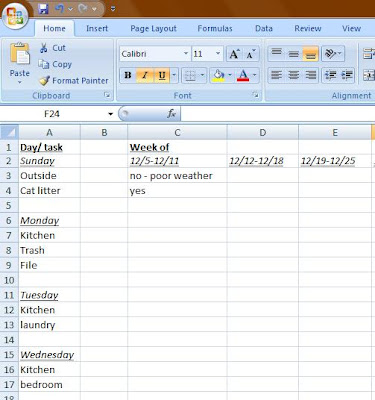375x400 pixels.
Task: Expand the Paste options arrow
Action: (x=19, y=82)
